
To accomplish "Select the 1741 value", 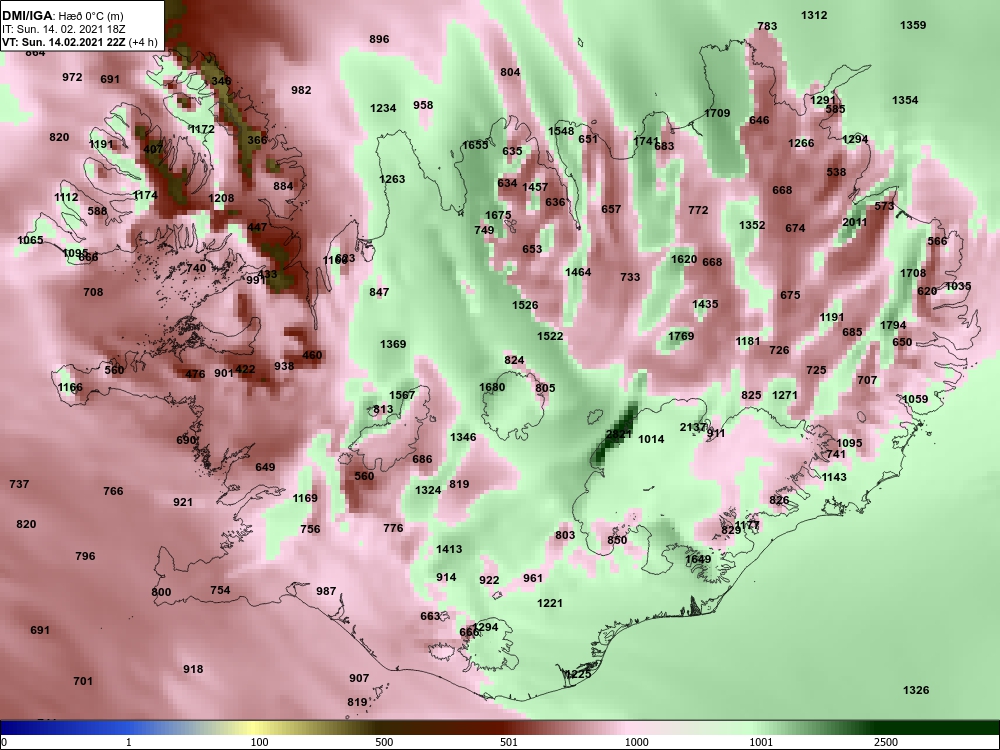I will tap(645, 140).
